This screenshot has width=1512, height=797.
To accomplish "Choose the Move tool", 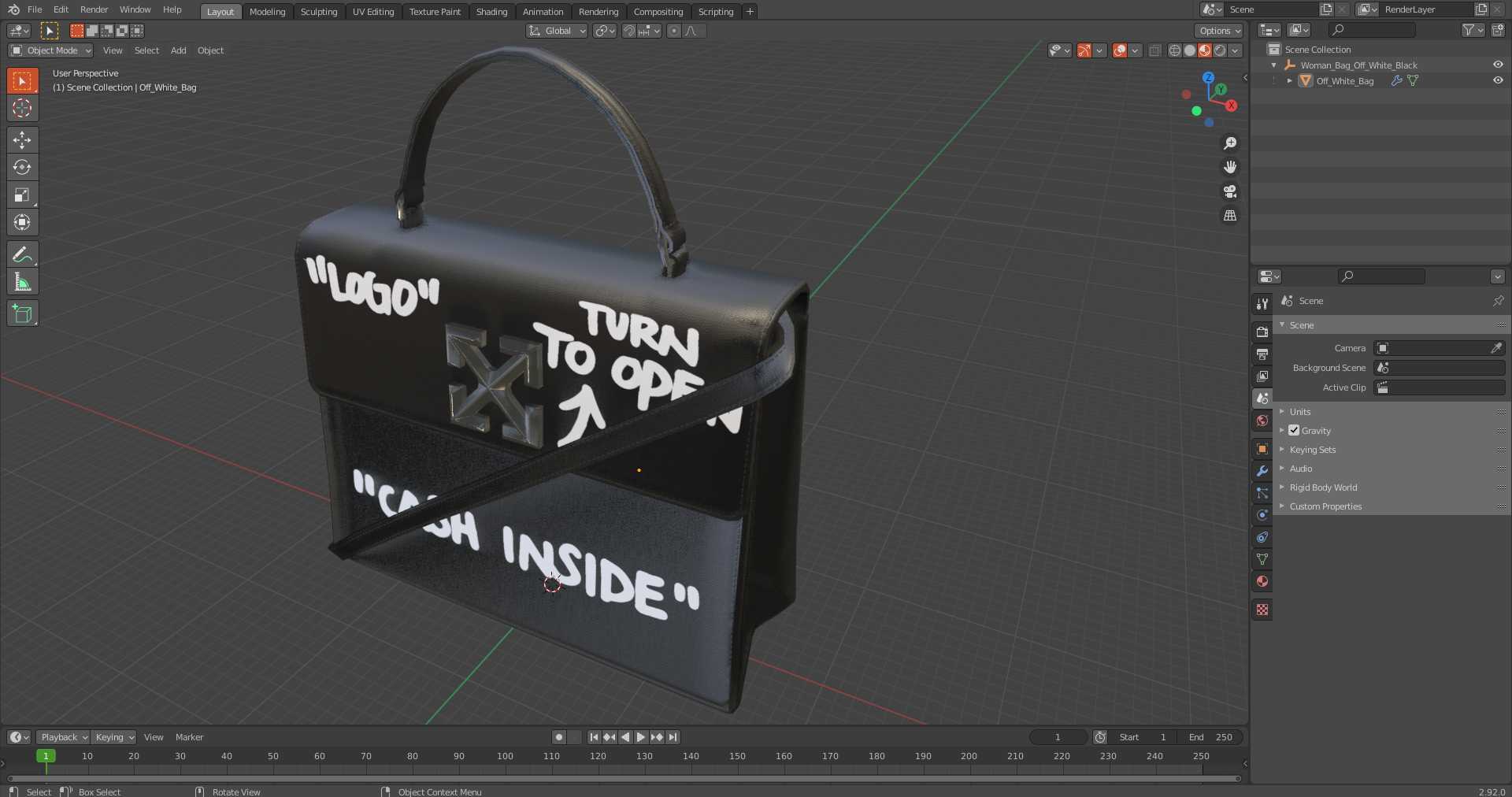I will point(22,140).
